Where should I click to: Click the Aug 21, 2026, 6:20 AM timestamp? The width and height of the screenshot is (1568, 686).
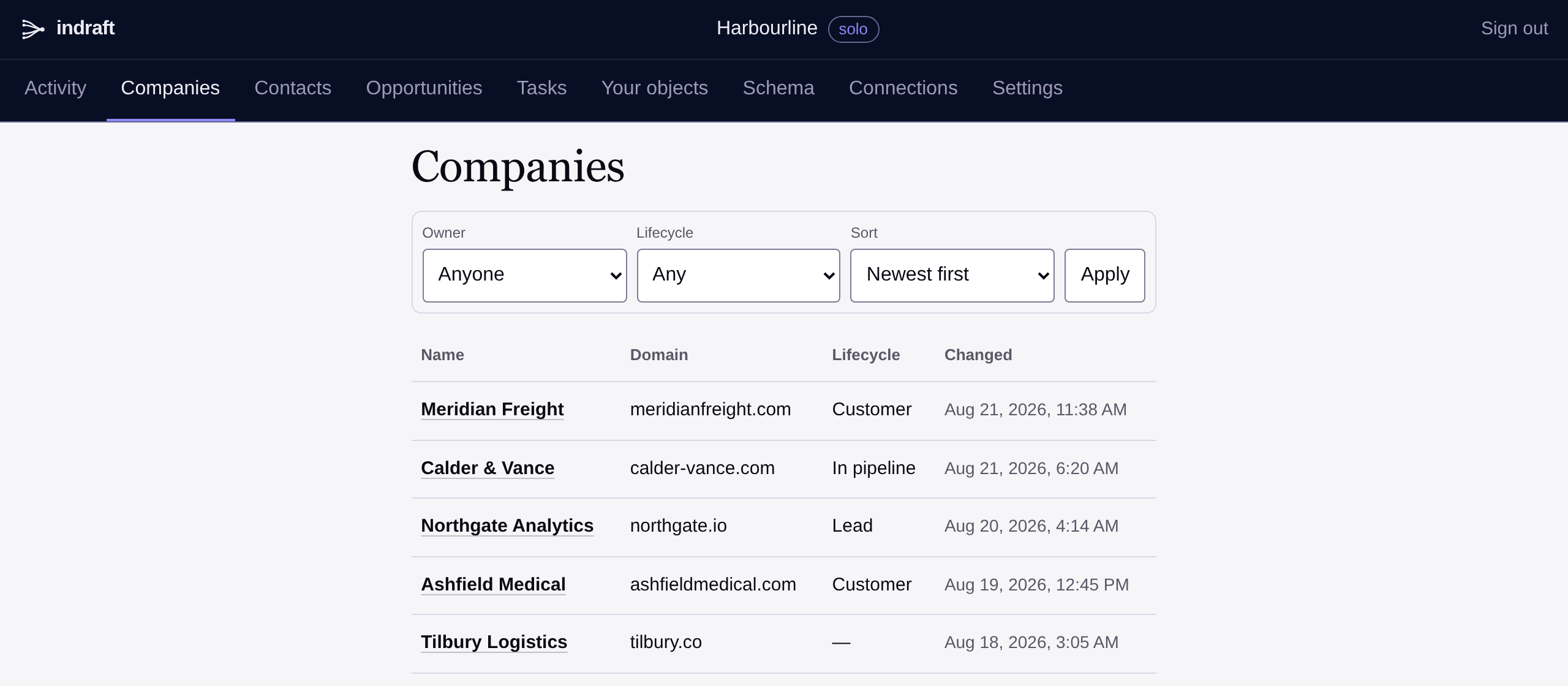[1031, 468]
